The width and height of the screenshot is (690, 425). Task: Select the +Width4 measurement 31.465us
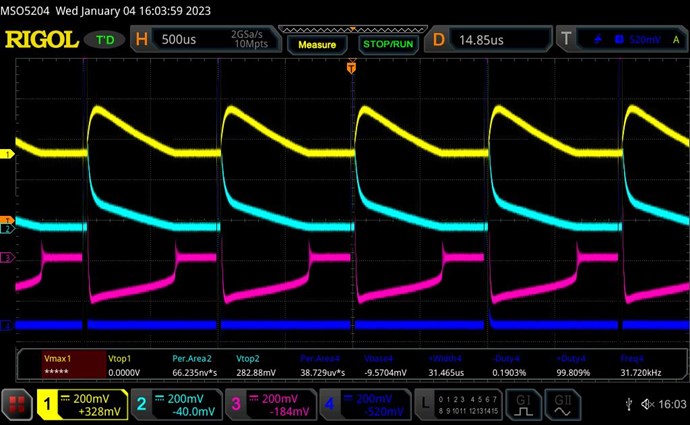(x=446, y=365)
